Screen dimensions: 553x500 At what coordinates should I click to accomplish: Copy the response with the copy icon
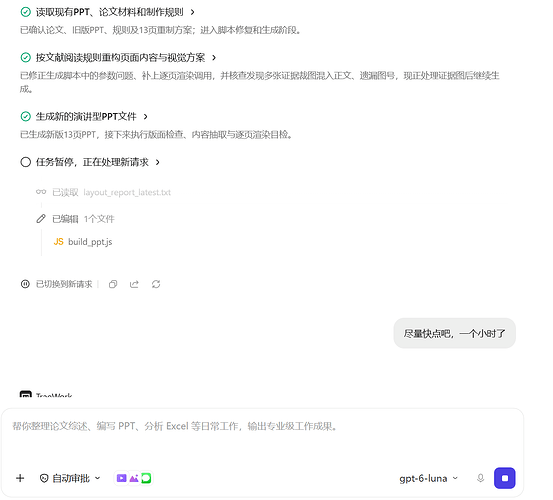tap(113, 284)
